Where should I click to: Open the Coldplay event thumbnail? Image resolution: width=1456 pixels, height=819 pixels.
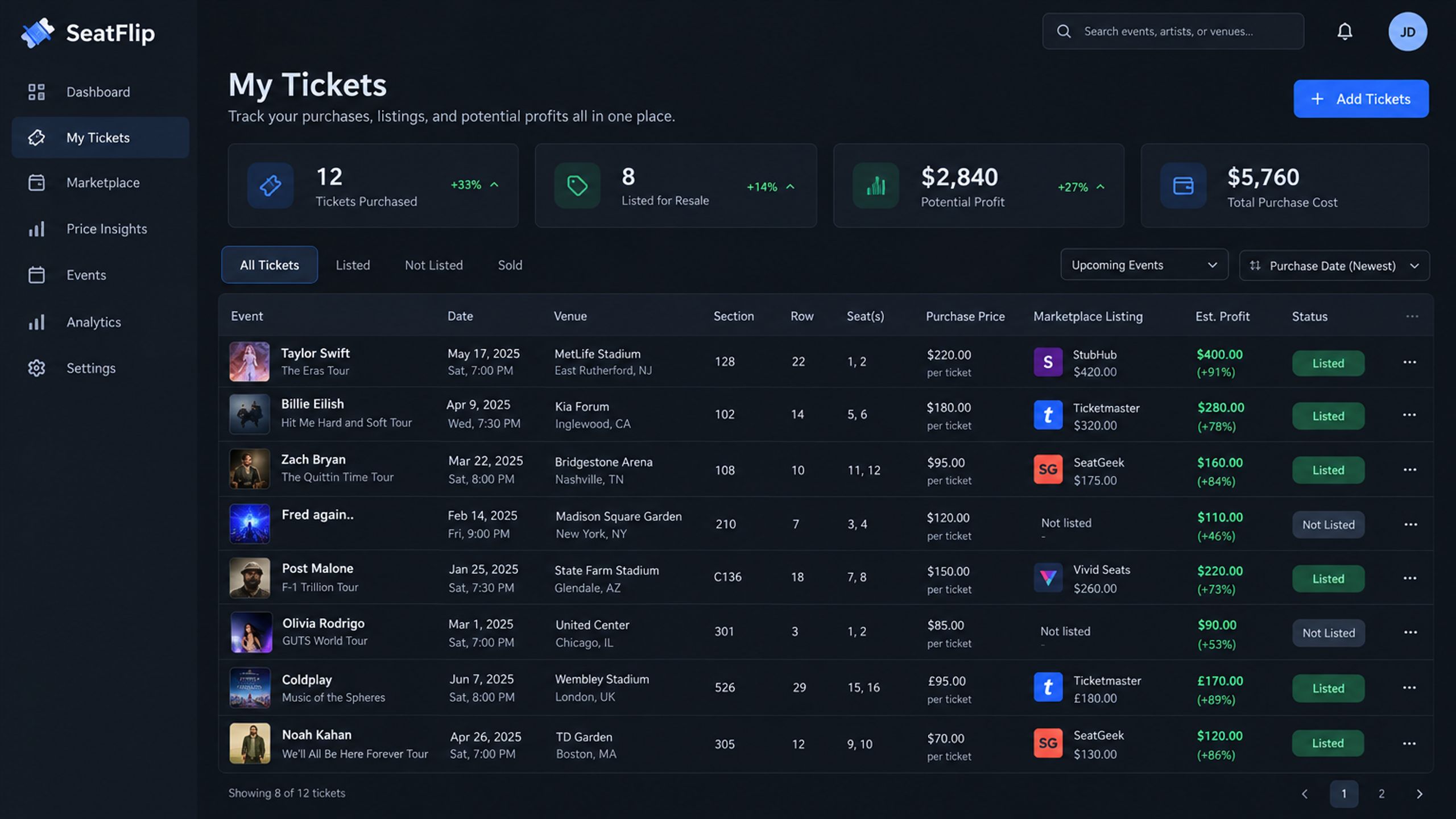pos(250,688)
